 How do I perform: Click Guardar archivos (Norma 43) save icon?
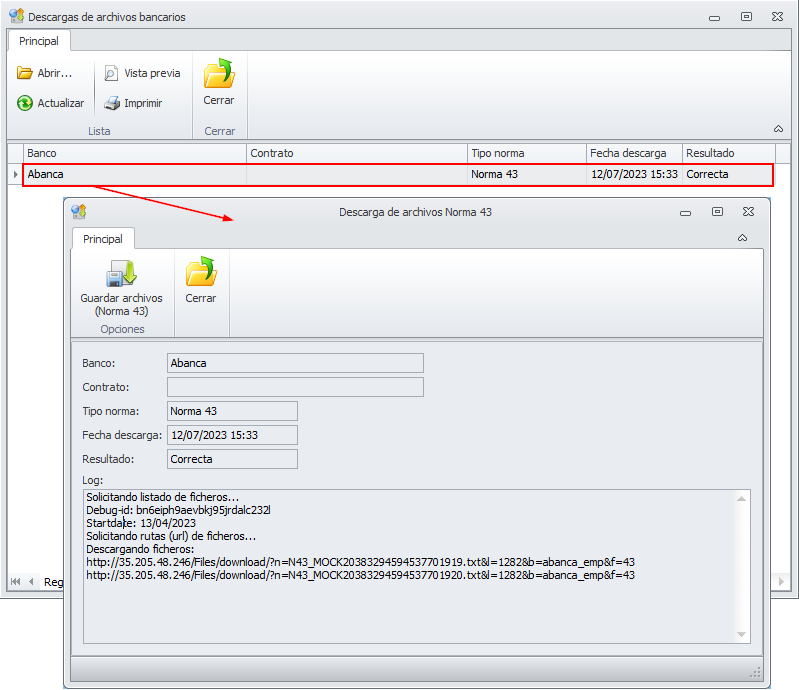pos(121,273)
